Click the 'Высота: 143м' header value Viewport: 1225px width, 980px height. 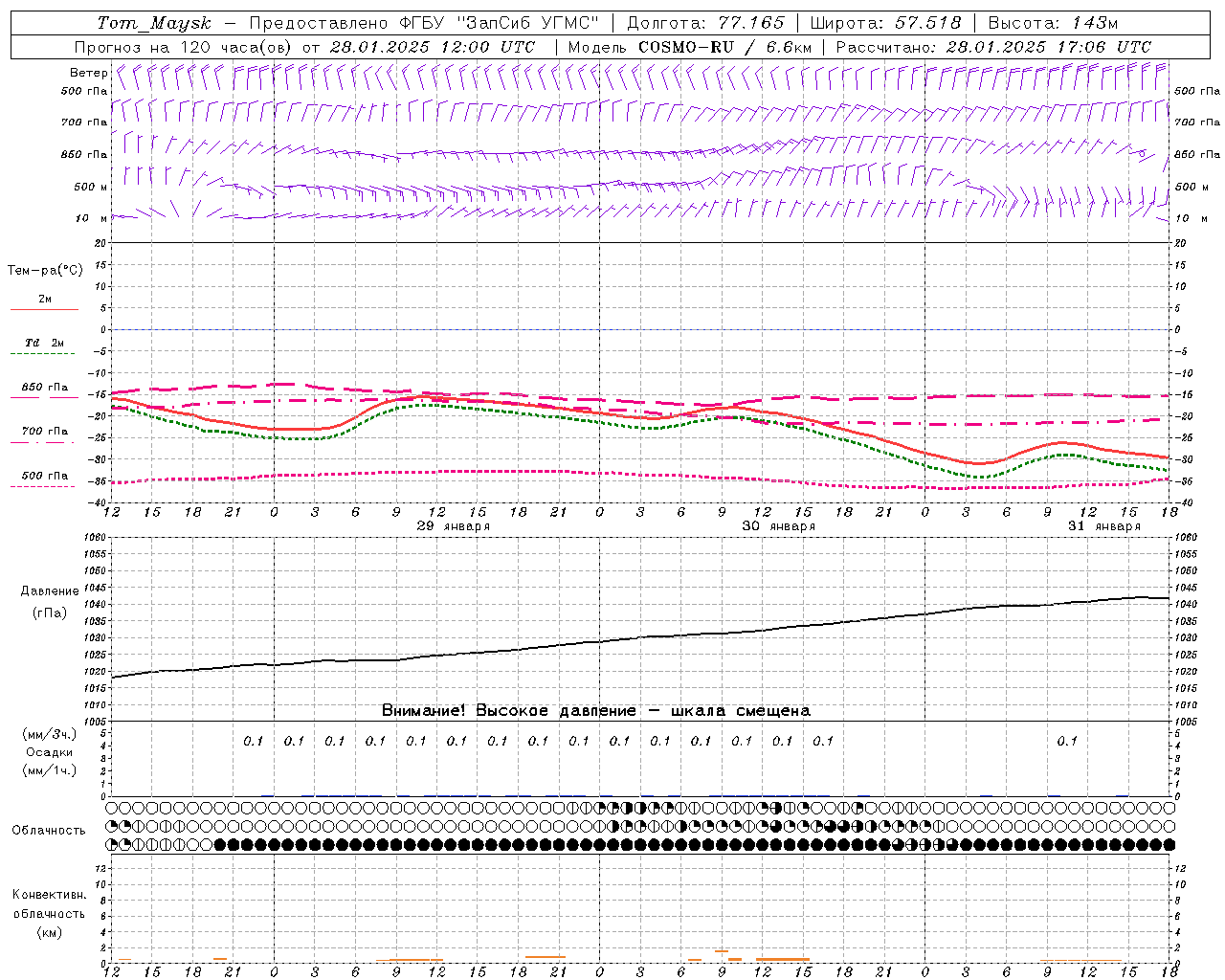pyautogui.click(x=1053, y=23)
